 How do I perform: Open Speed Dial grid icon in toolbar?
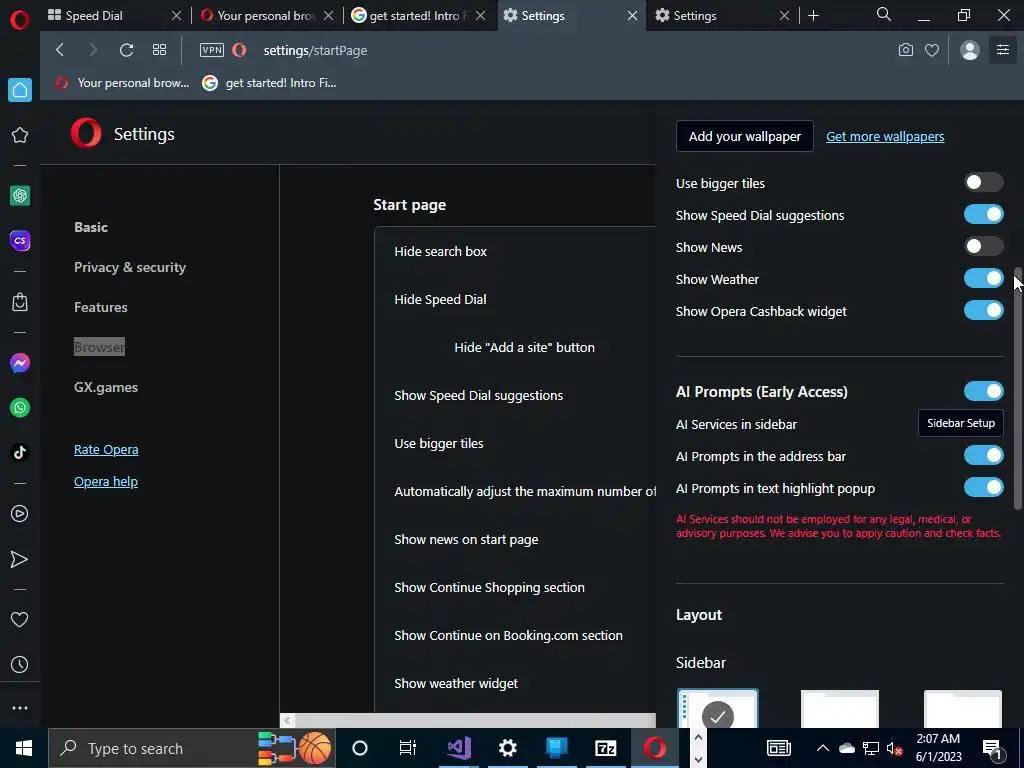(x=159, y=50)
